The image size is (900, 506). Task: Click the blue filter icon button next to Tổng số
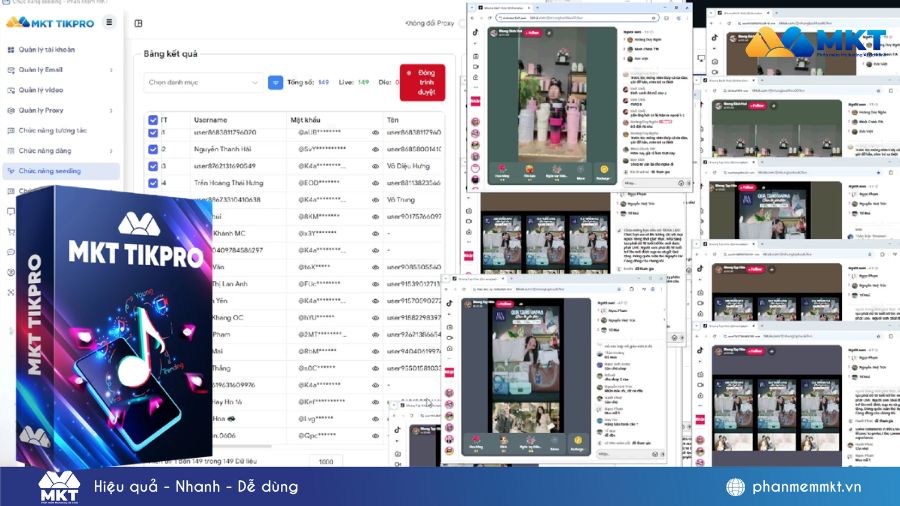pos(276,83)
